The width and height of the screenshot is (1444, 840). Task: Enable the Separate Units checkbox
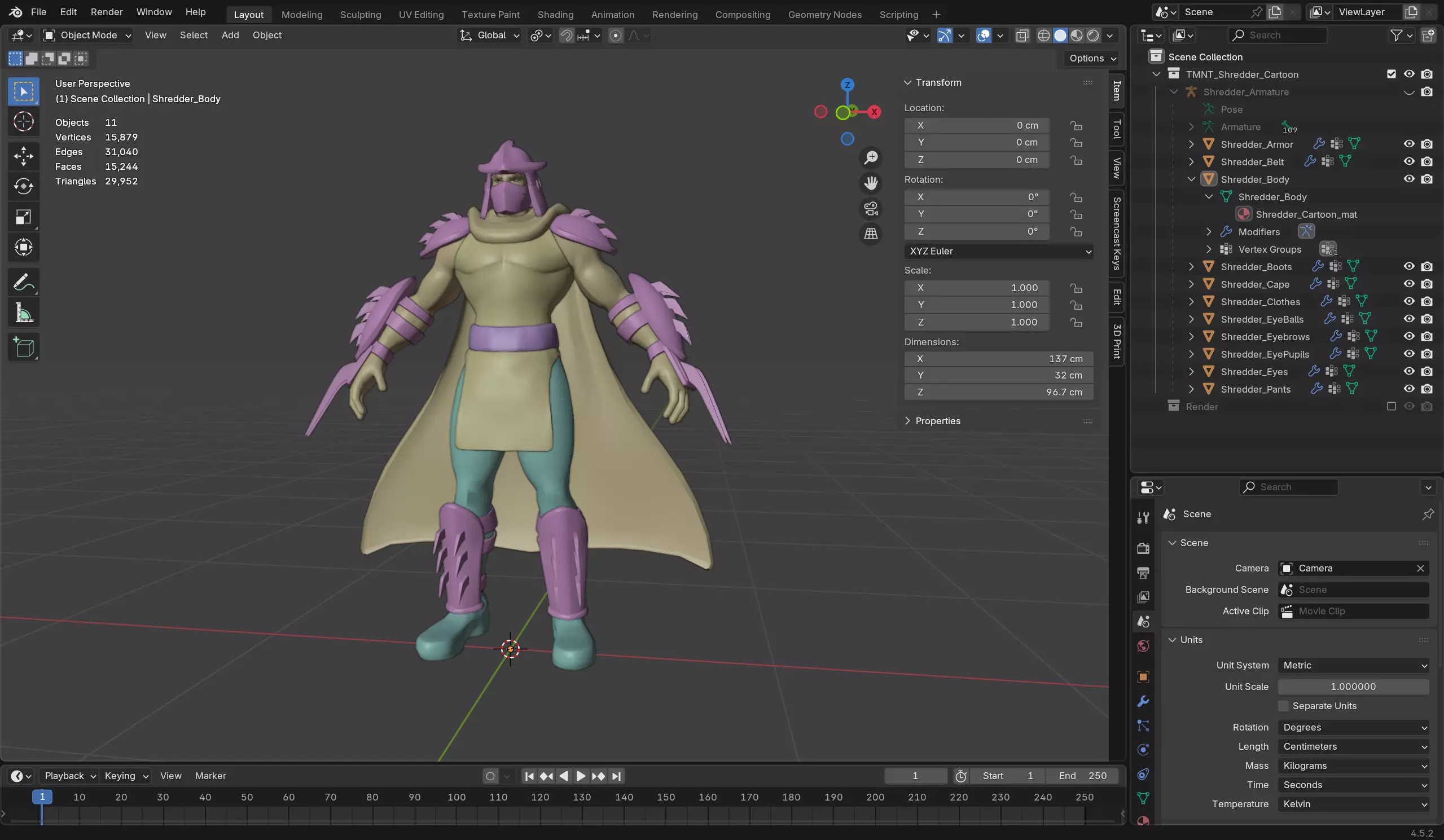[x=1284, y=706]
